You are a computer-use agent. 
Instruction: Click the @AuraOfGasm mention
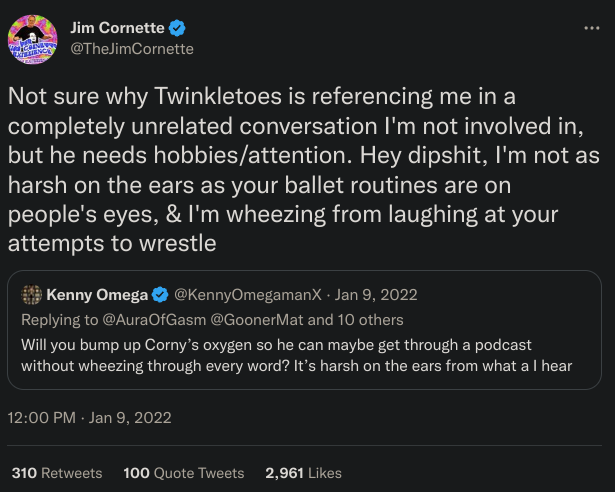pyautogui.click(x=145, y=320)
